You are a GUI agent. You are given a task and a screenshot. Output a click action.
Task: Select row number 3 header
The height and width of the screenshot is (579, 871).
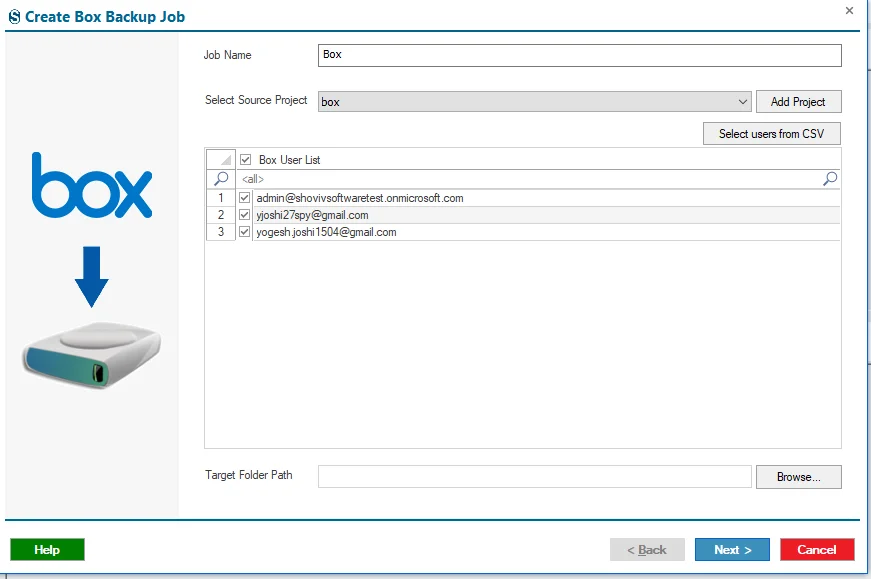click(x=221, y=232)
